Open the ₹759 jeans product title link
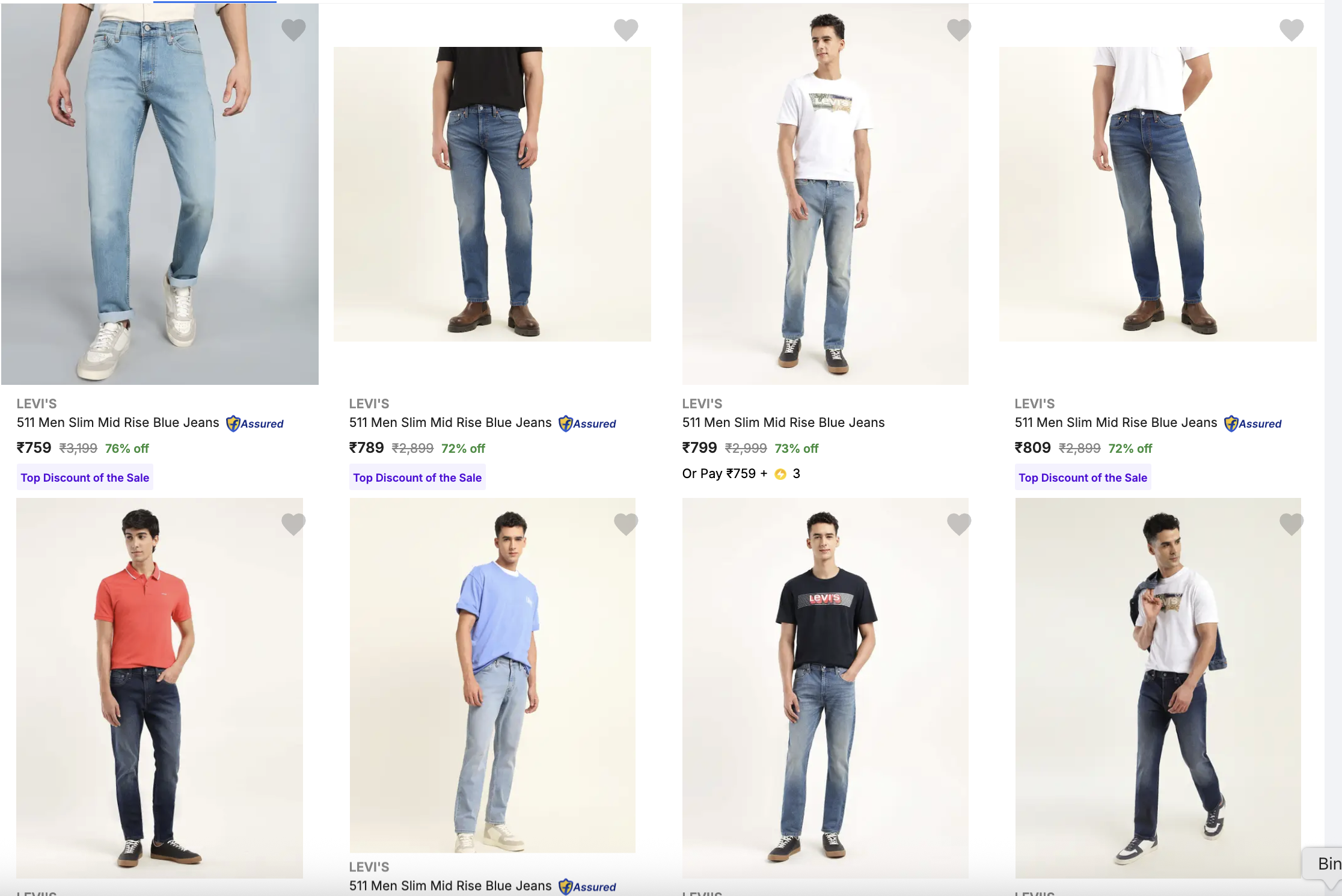1342x896 pixels. pos(118,423)
